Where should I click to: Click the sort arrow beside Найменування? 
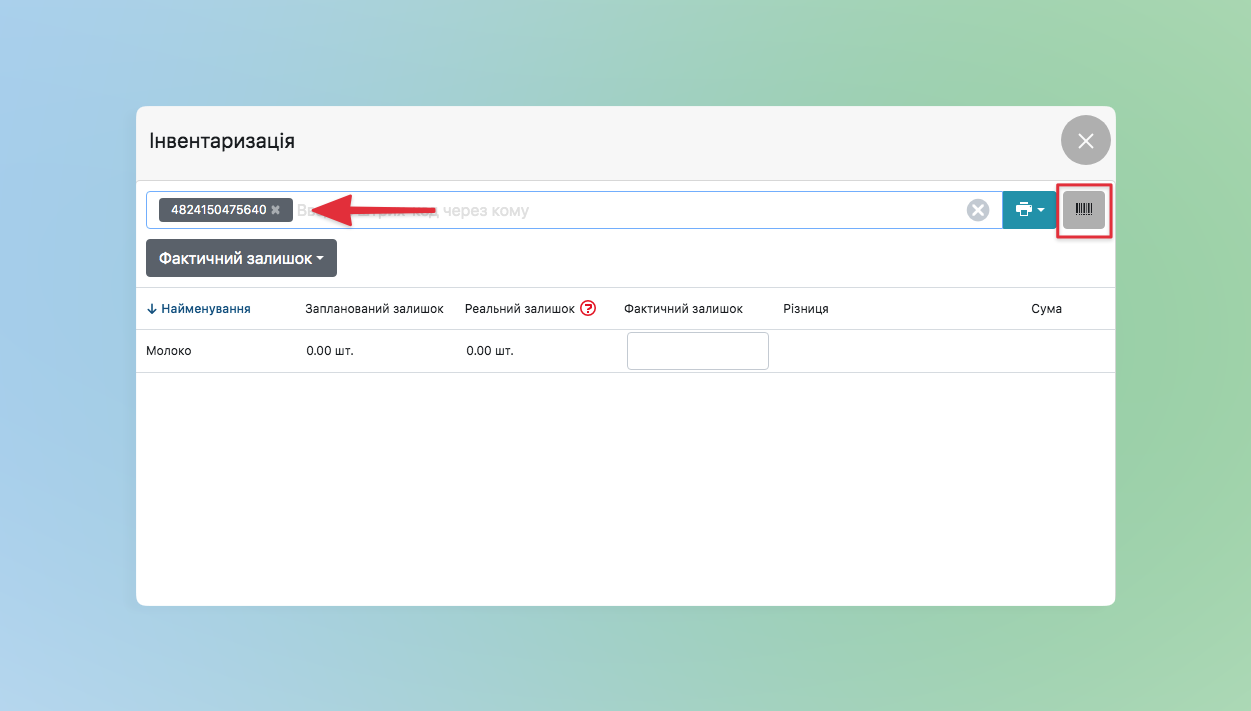pyautogui.click(x=152, y=309)
